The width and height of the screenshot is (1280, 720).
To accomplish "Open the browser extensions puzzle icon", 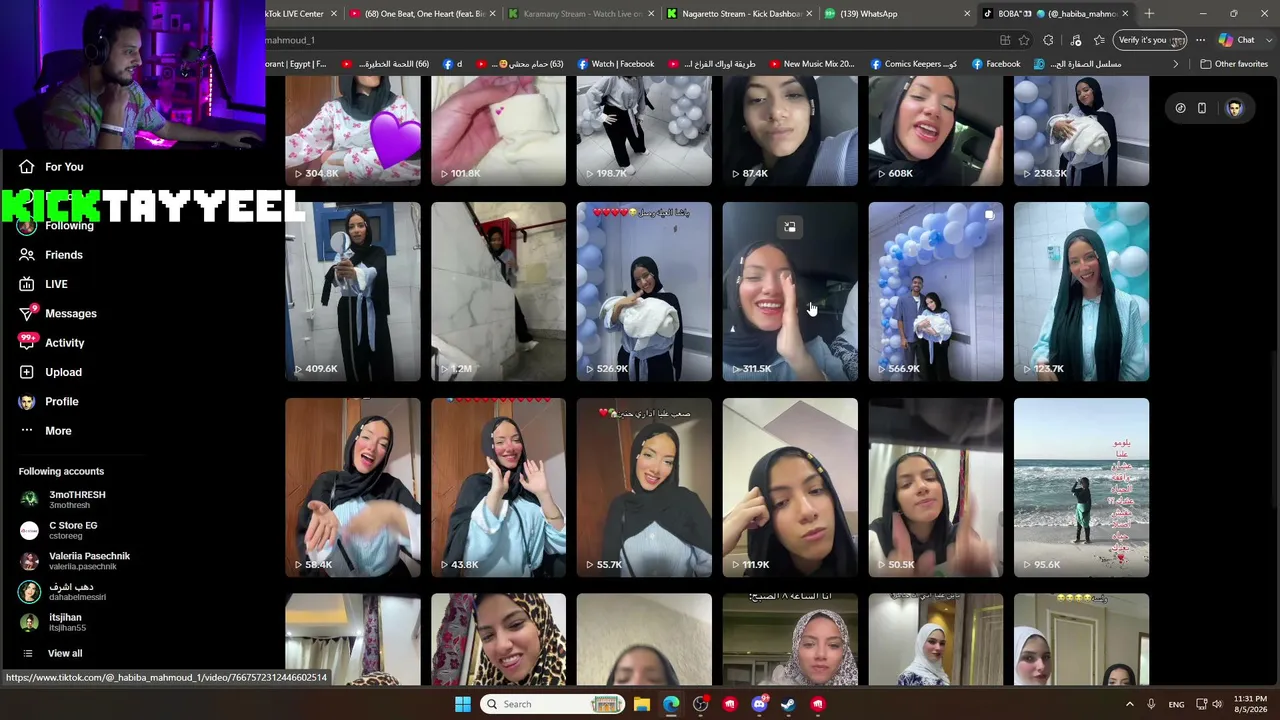I will pyautogui.click(x=1048, y=40).
